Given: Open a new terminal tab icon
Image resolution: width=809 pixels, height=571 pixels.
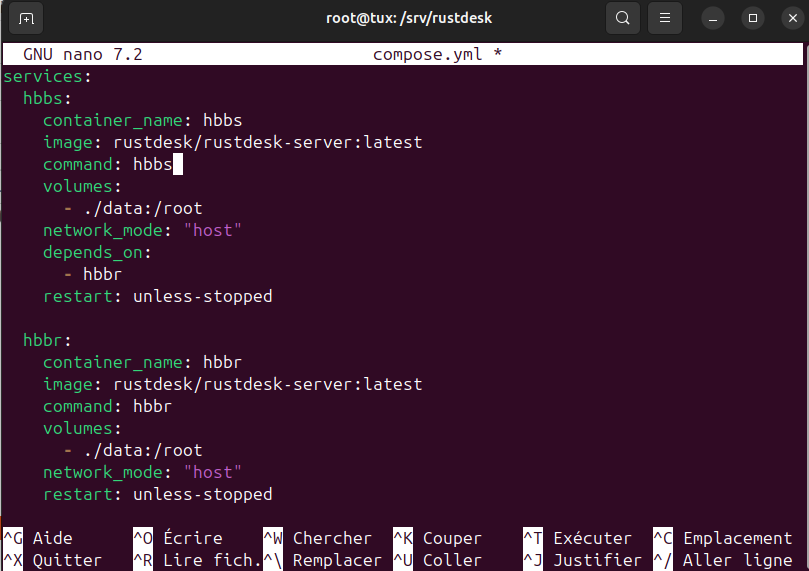Looking at the screenshot, I should click(26, 18).
